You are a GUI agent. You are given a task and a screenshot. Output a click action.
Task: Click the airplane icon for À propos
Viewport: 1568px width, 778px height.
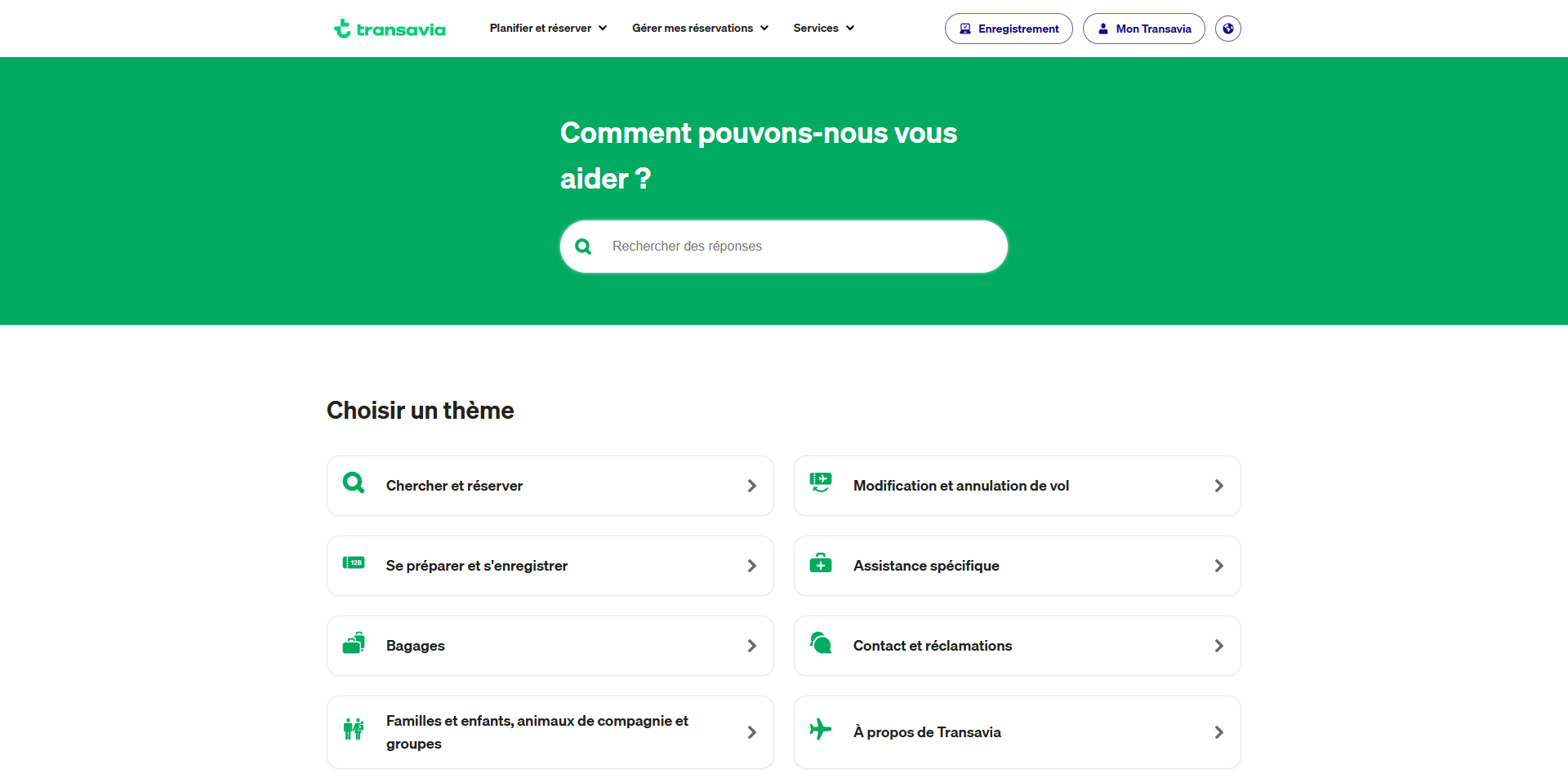coord(821,728)
